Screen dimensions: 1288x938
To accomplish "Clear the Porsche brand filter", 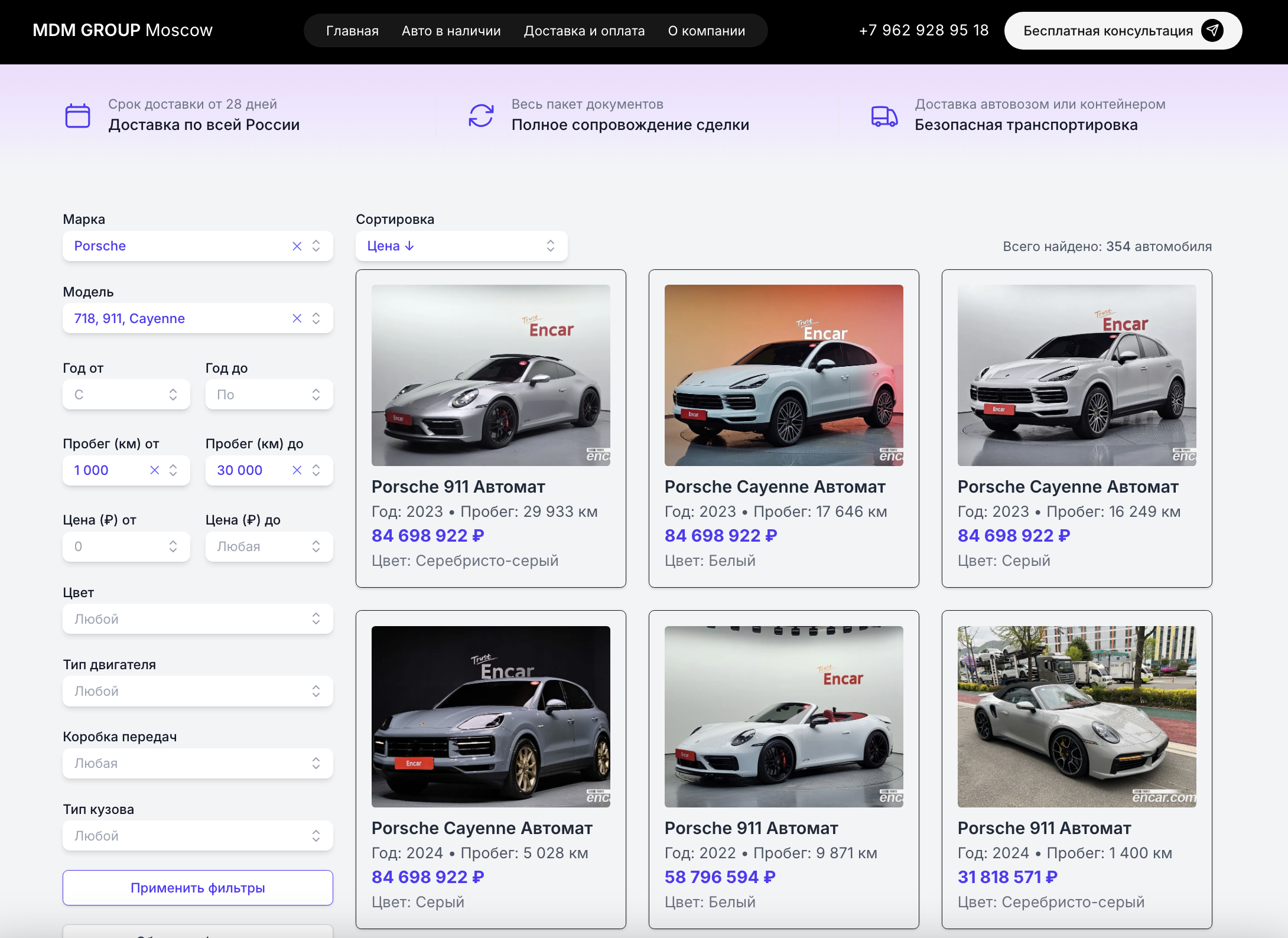I will pyautogui.click(x=297, y=246).
